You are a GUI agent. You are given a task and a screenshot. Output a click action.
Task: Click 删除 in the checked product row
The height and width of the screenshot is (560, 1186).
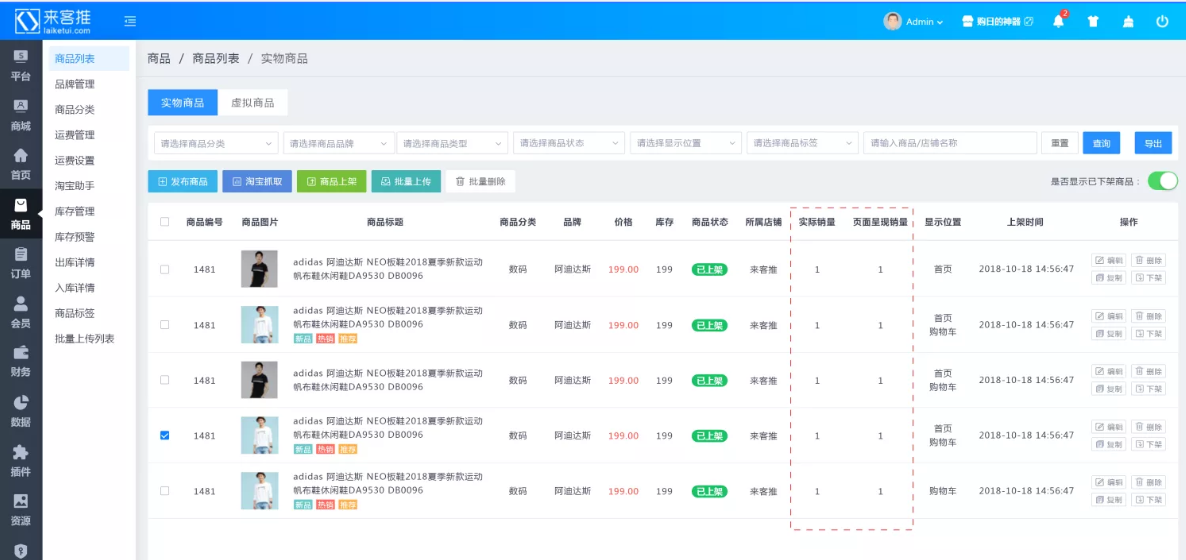click(1148, 427)
